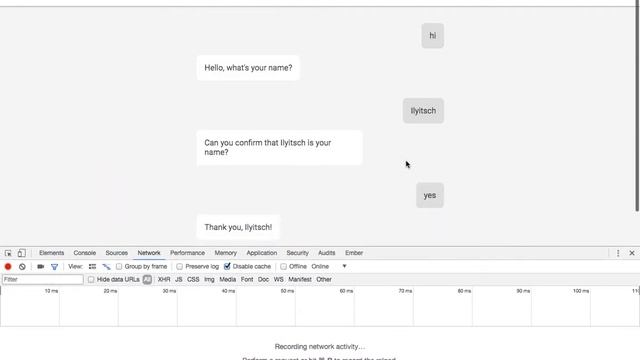The height and width of the screenshot is (360, 640).
Task: Open the Console tab
Action: 84,253
